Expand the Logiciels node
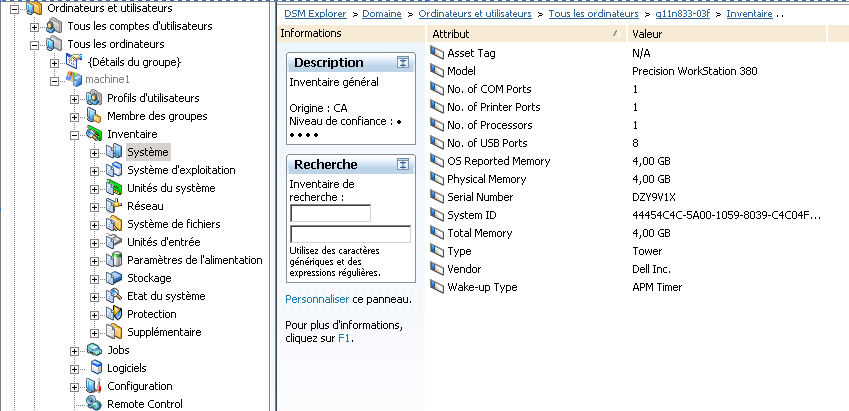849x411 pixels. tap(74, 369)
